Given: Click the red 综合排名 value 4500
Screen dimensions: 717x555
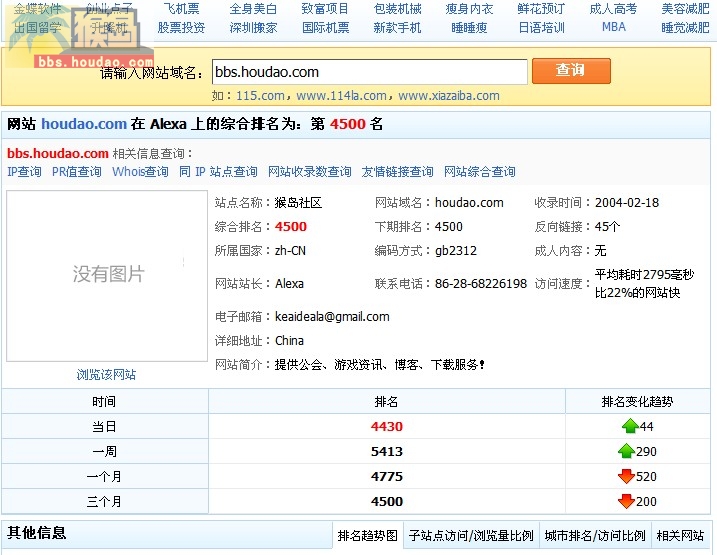Looking at the screenshot, I should (291, 226).
